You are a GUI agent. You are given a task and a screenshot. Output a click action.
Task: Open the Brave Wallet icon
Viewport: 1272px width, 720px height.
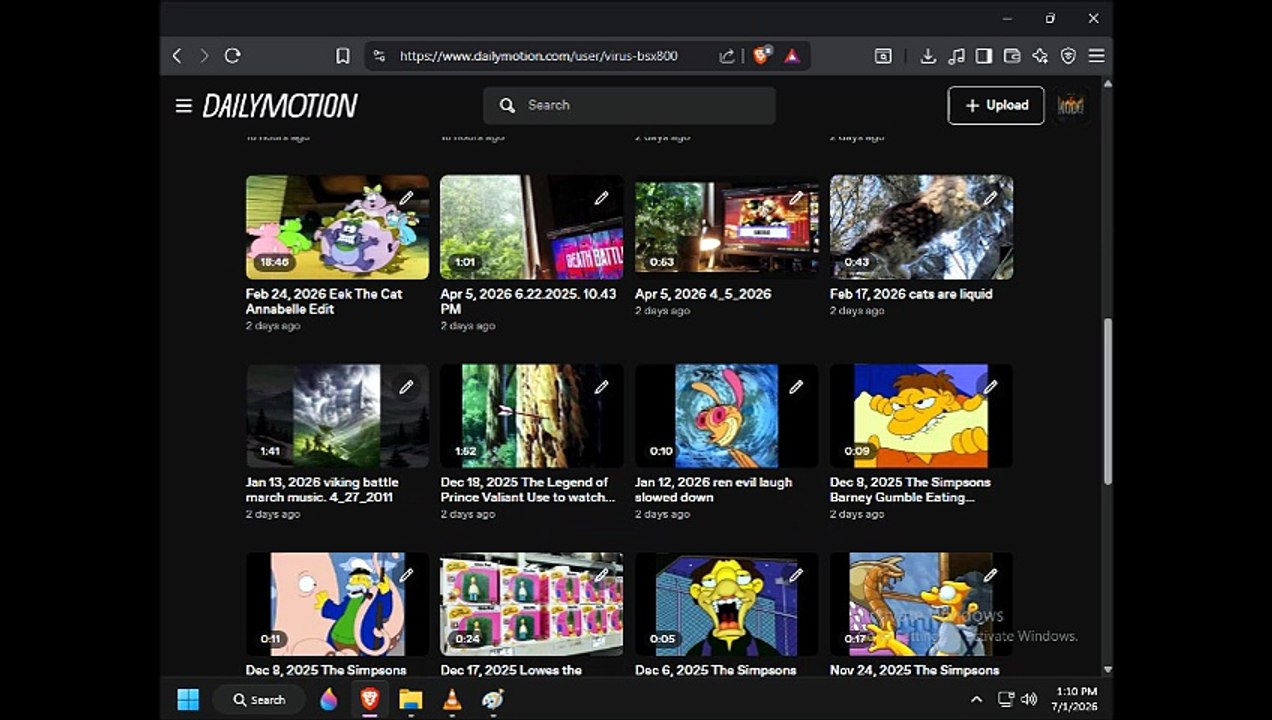(1012, 56)
